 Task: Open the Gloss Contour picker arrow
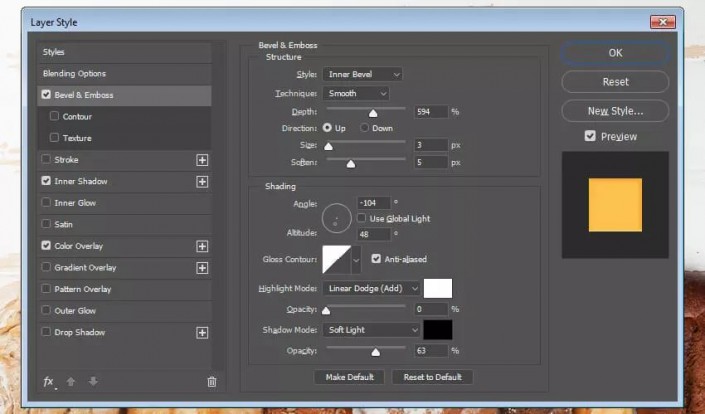click(356, 260)
